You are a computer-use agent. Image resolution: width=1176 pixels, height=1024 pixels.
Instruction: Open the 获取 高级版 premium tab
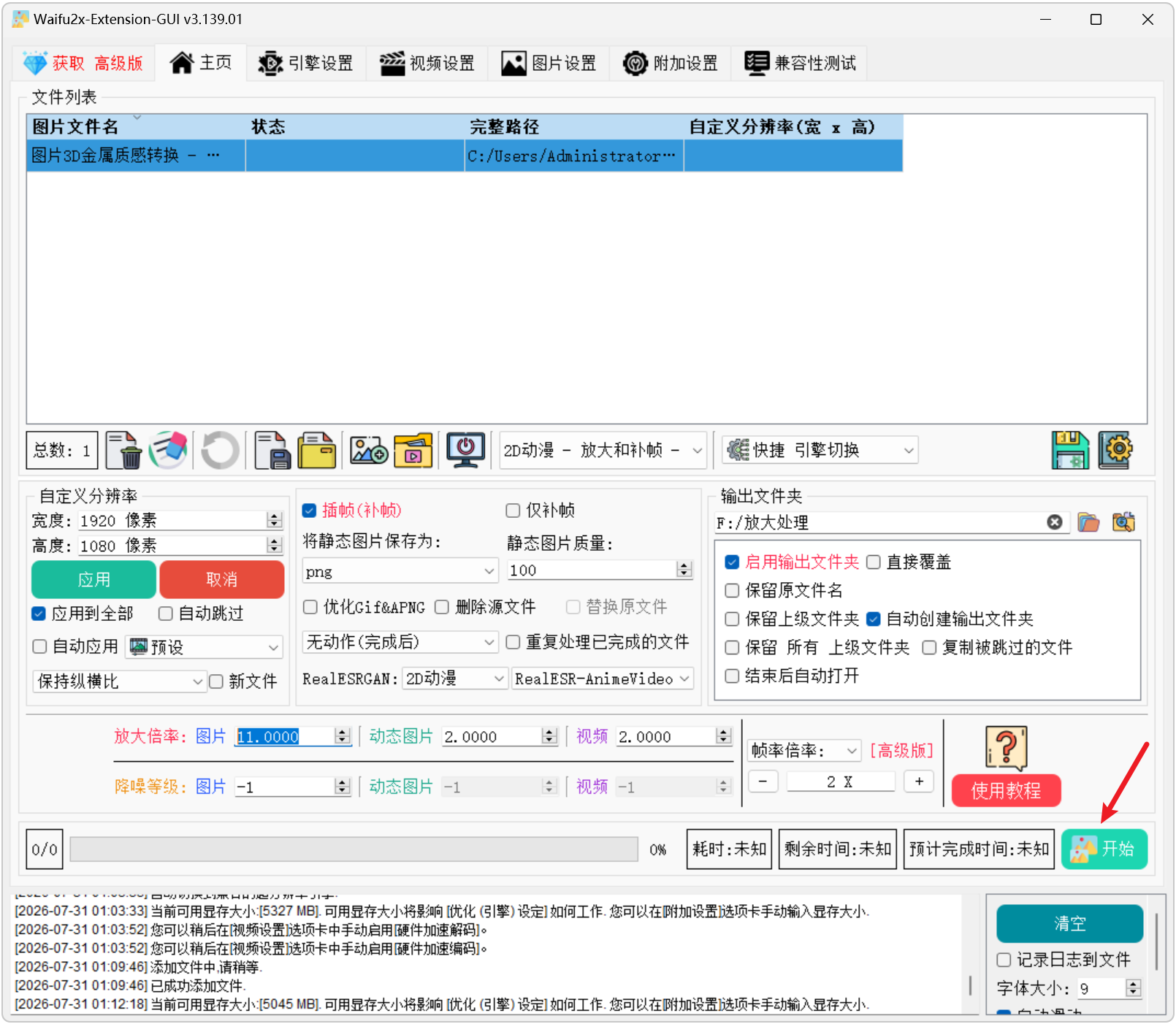coord(83,64)
